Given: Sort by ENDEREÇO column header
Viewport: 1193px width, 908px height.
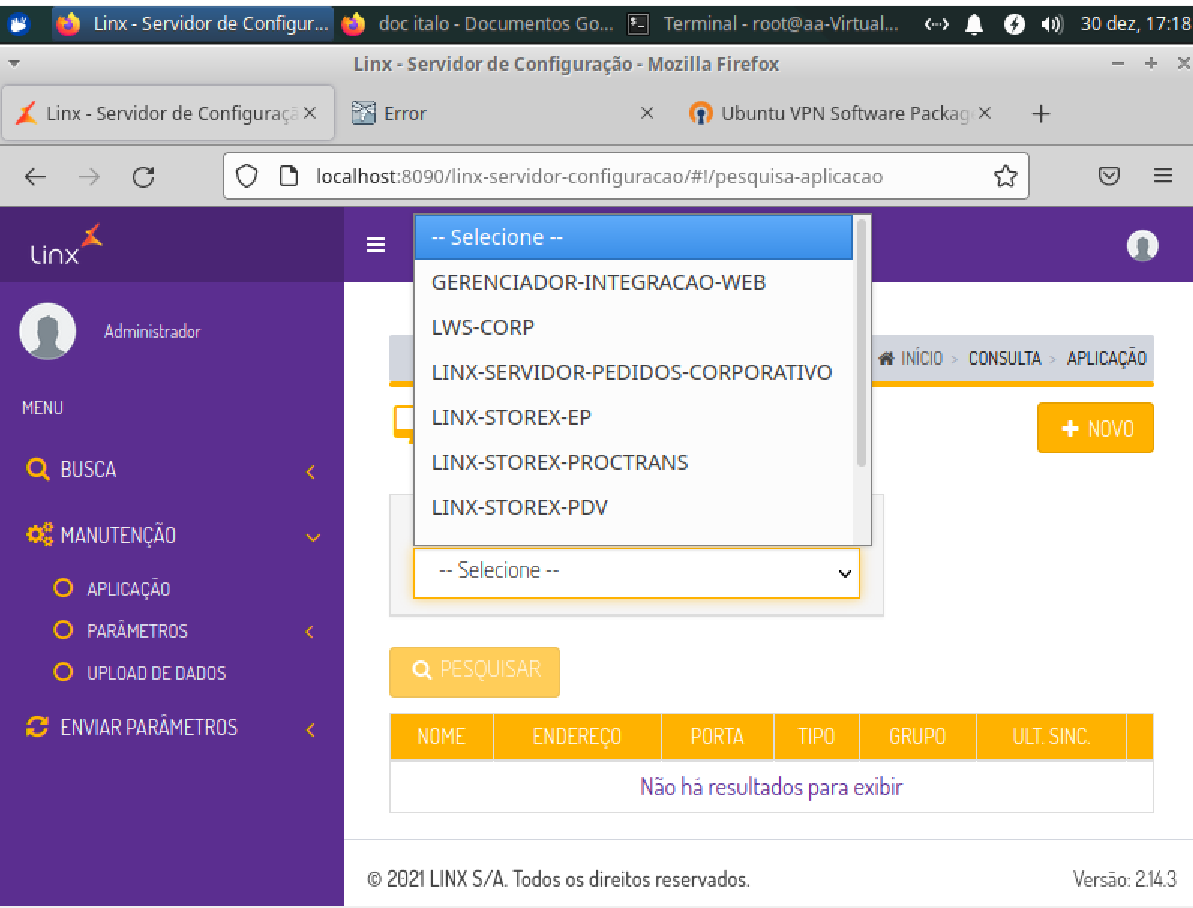Looking at the screenshot, I should coord(577,737).
